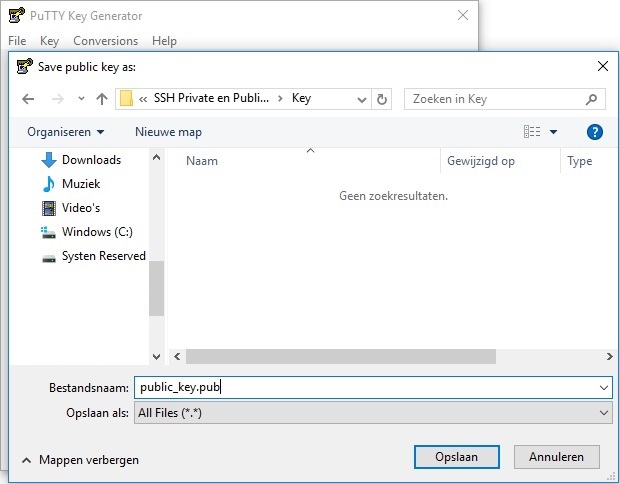The height and width of the screenshot is (484, 620).
Task: Click the folder icon in the address bar
Action: click(127, 98)
